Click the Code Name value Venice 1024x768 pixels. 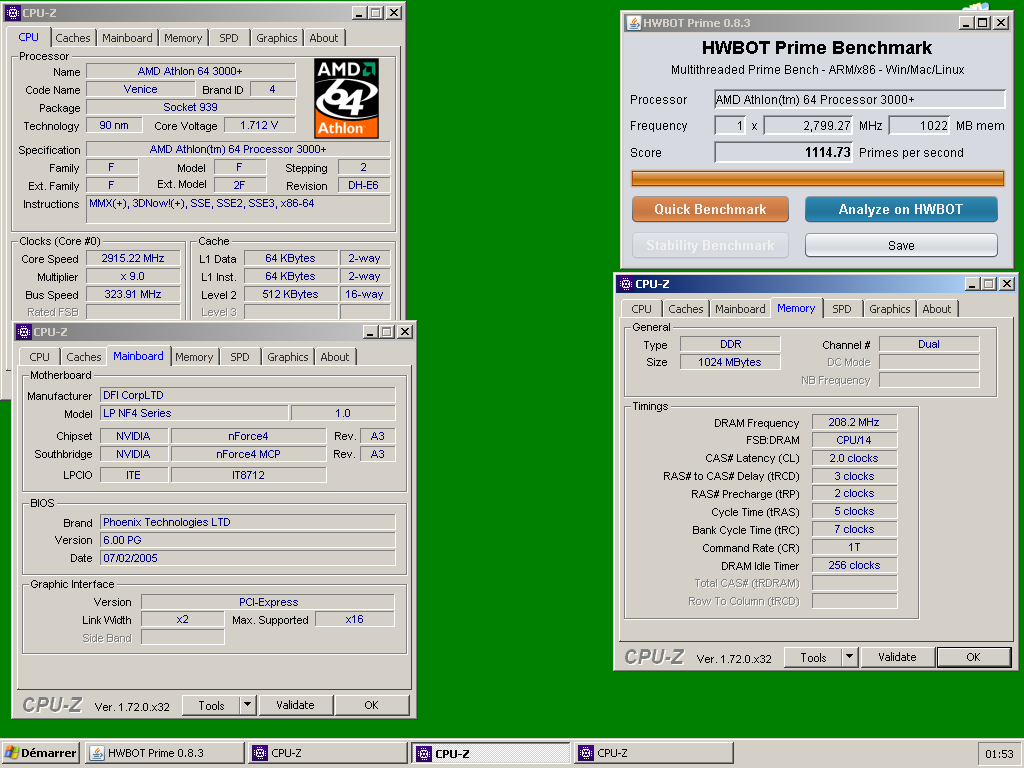140,89
